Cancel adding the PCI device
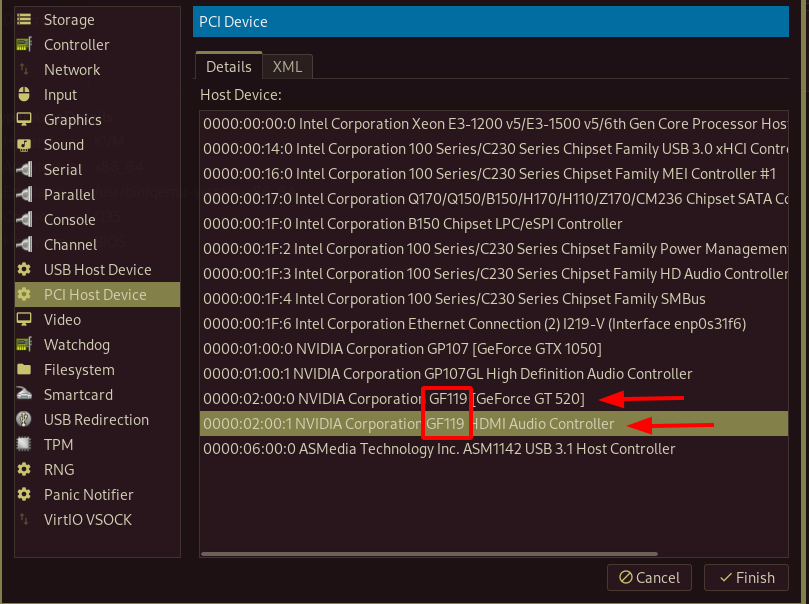The width and height of the screenshot is (809, 604). [x=649, y=577]
